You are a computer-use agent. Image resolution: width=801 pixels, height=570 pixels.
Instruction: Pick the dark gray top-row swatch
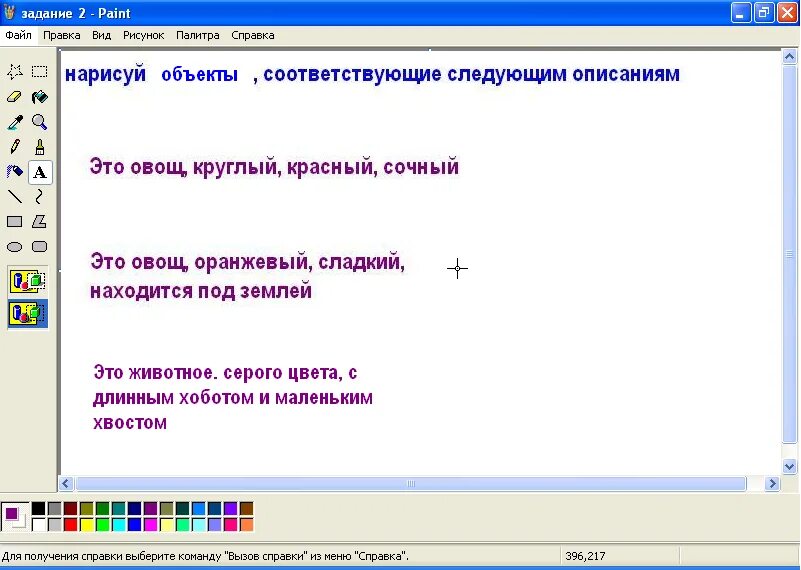54,508
